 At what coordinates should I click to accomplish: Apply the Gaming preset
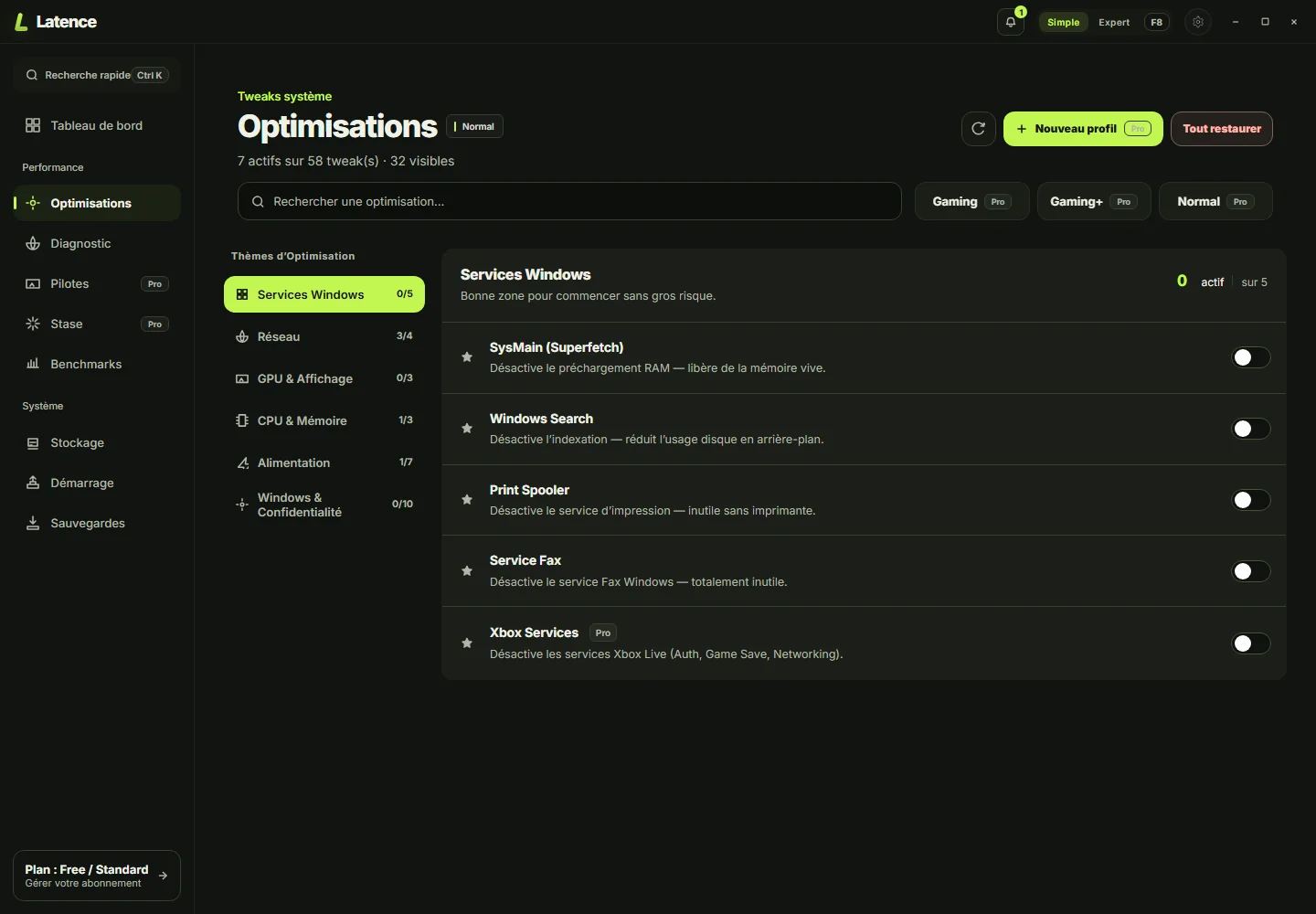click(972, 201)
